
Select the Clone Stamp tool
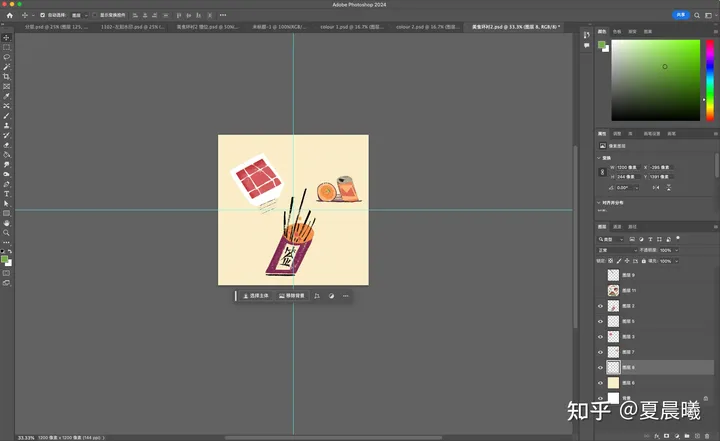[6, 125]
